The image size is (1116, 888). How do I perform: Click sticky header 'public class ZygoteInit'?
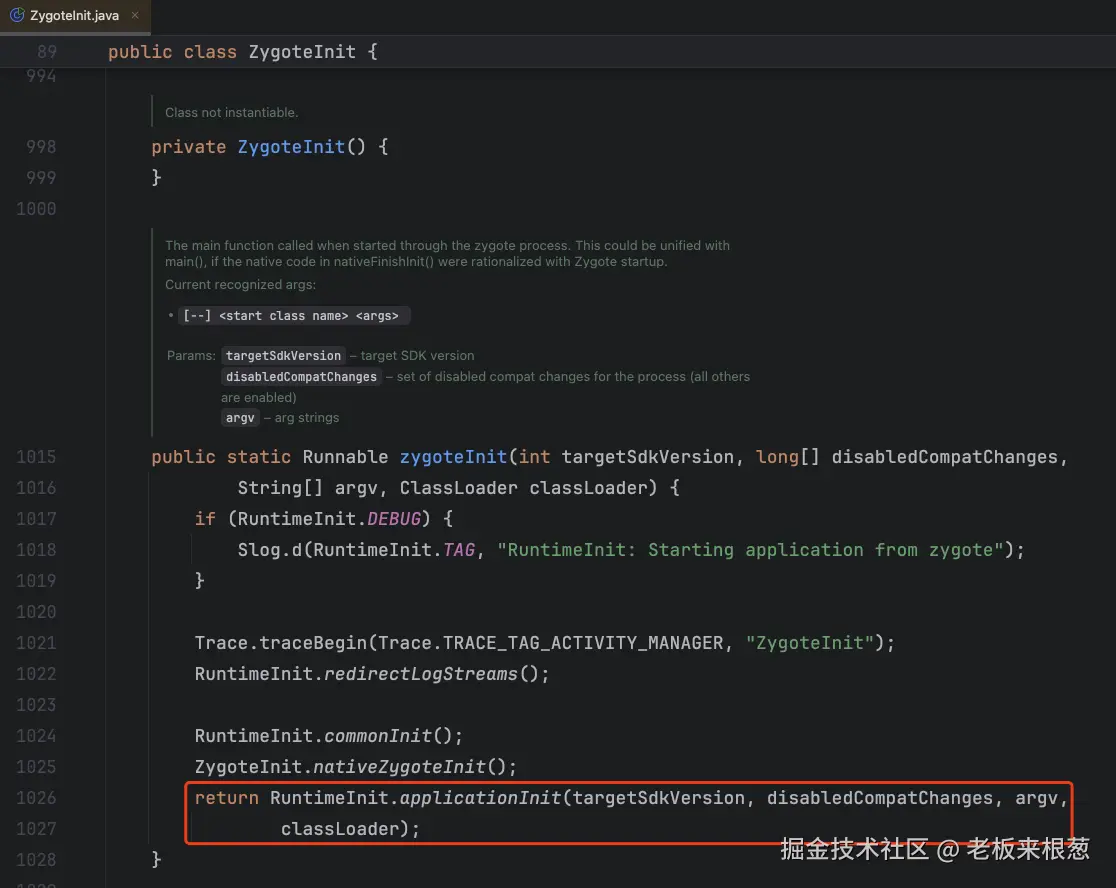click(x=243, y=52)
